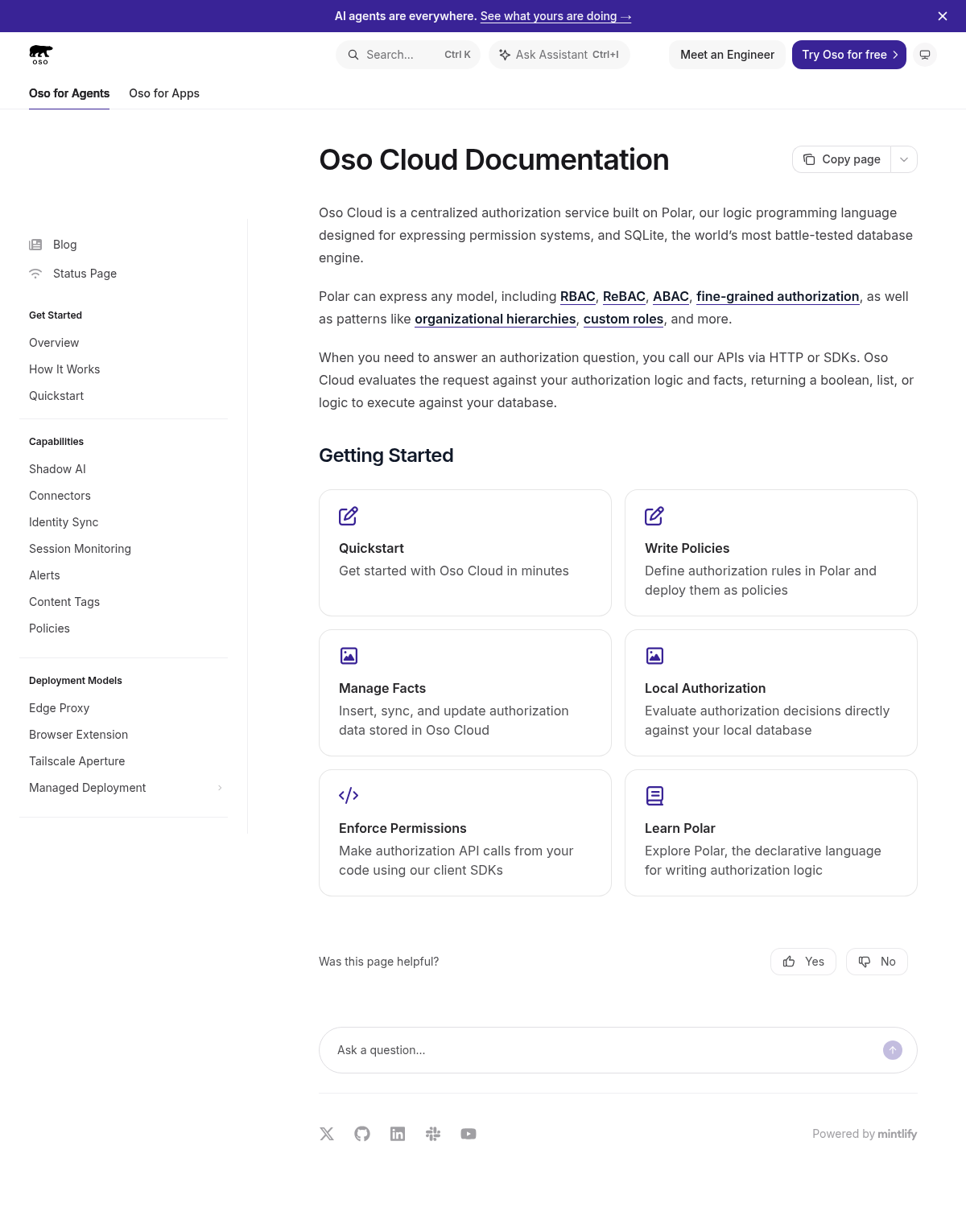
Task: Open the Learn Polar card
Action: click(x=771, y=833)
